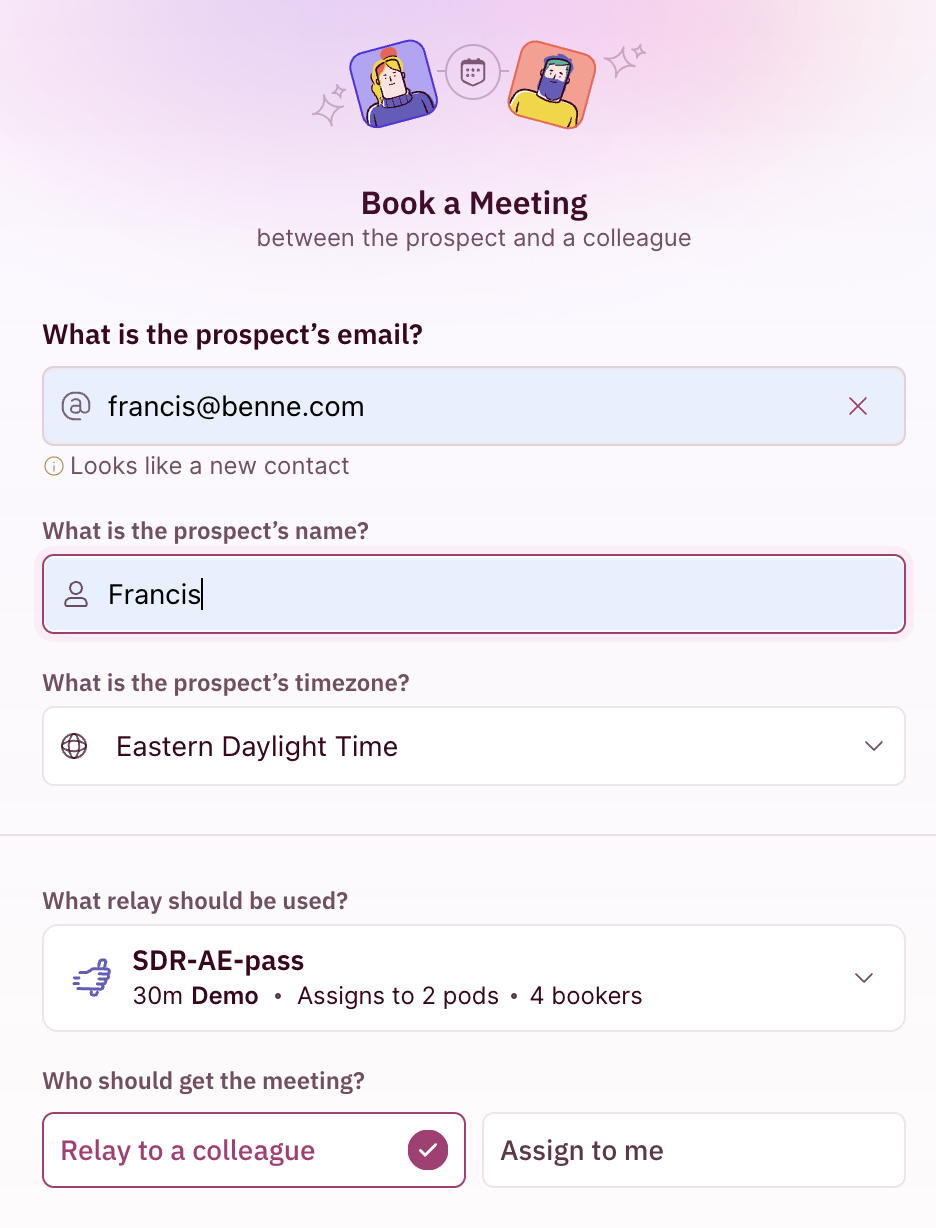Click the Book a Meeting heading

[474, 203]
